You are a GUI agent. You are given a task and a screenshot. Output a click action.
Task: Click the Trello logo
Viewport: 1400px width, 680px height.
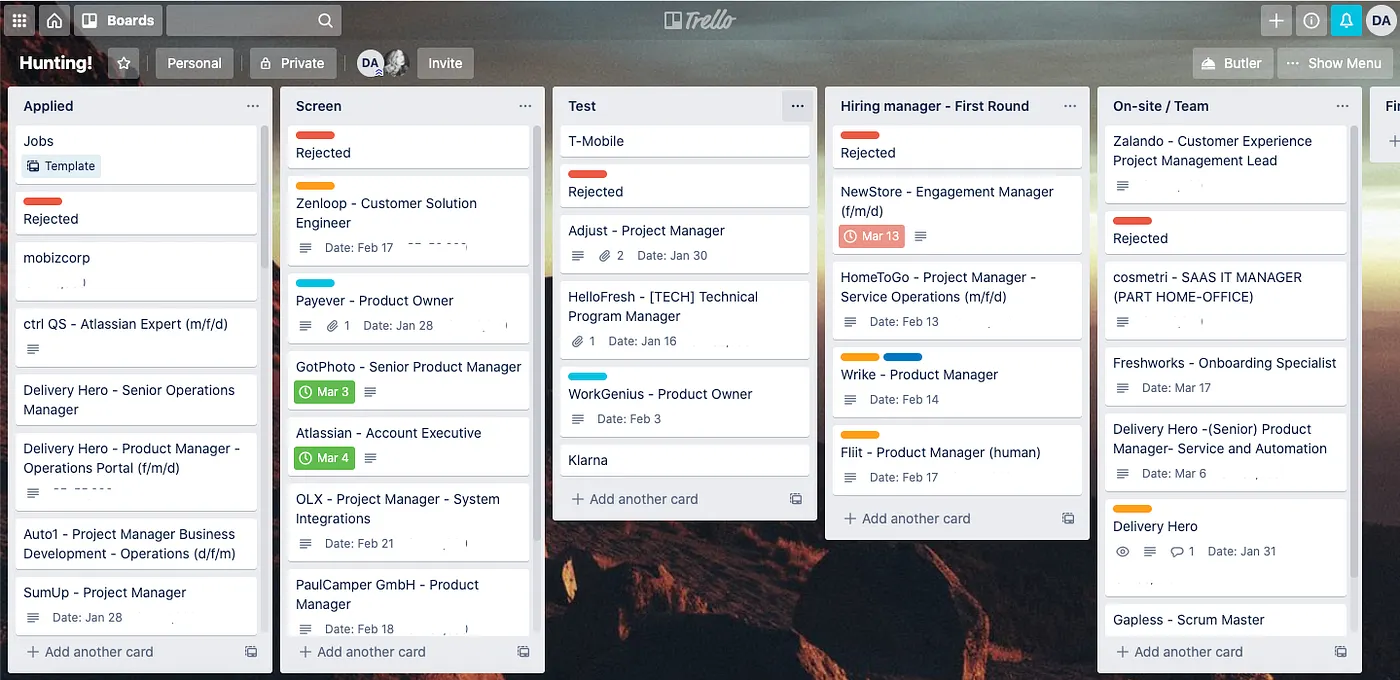tap(699, 20)
